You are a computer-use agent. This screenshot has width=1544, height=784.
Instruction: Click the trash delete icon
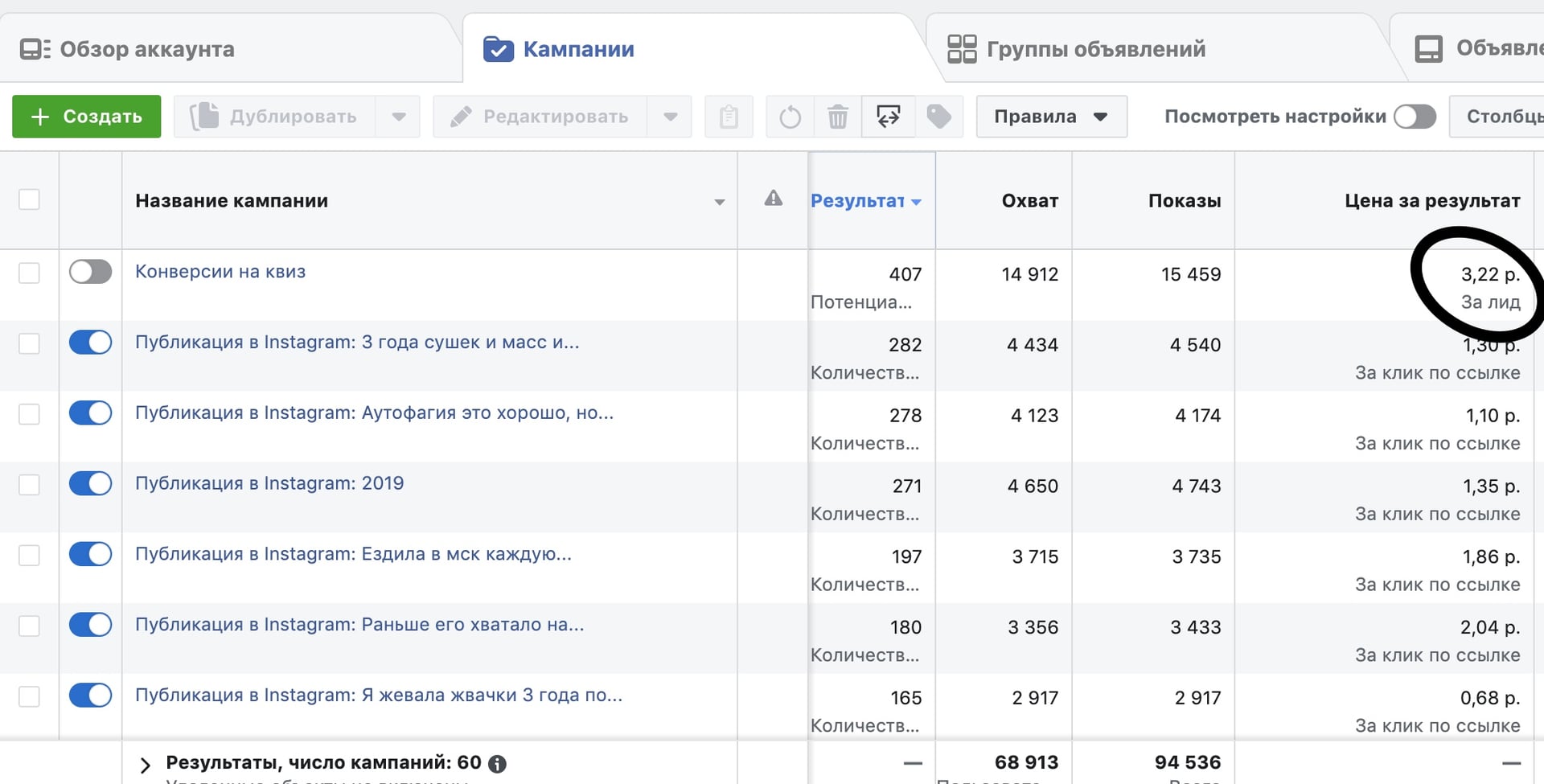(x=837, y=117)
